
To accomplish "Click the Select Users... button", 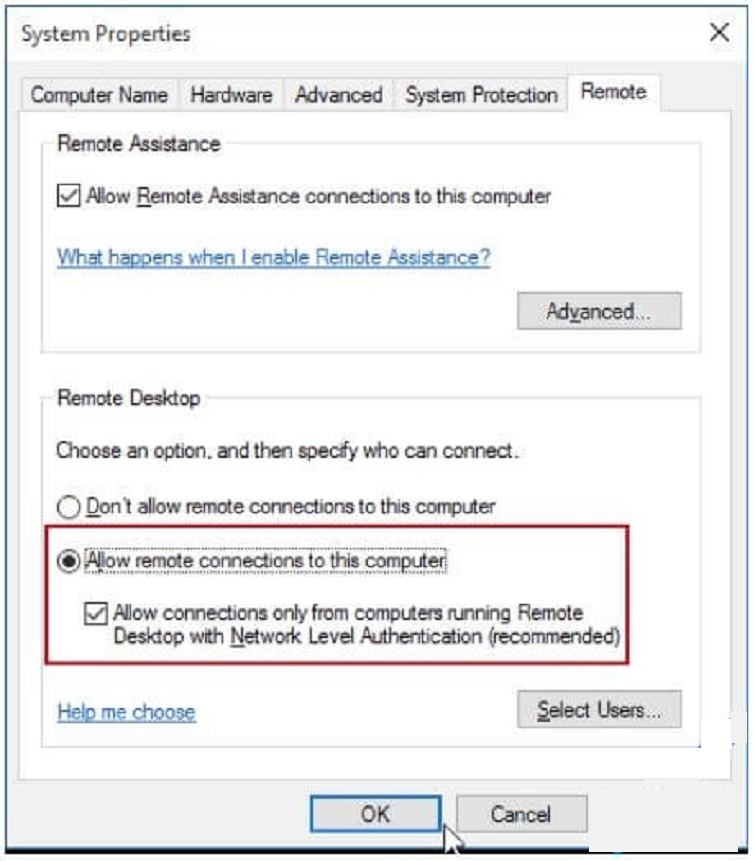I will coord(598,710).
